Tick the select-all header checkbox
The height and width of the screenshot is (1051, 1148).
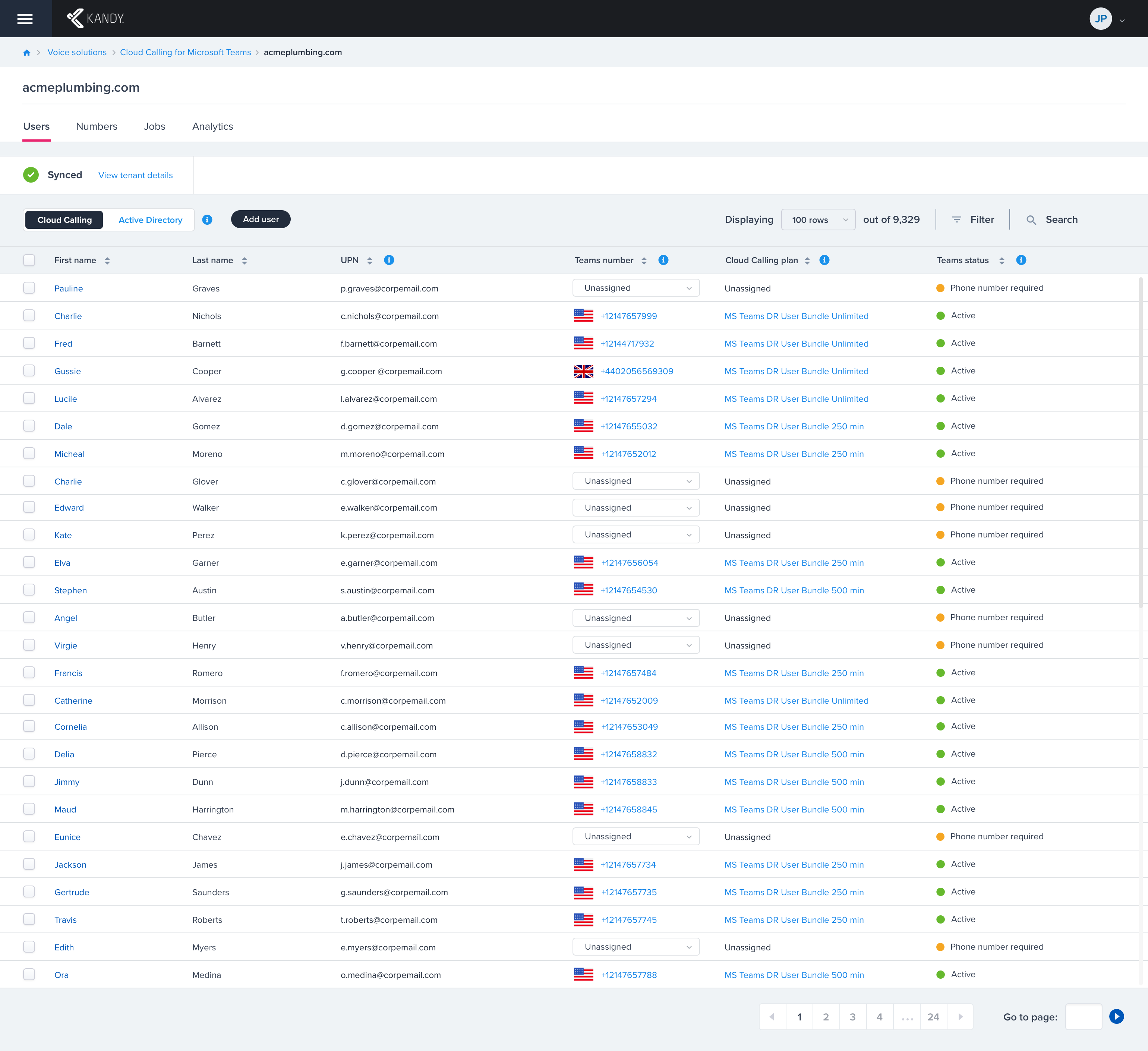pyautogui.click(x=29, y=260)
